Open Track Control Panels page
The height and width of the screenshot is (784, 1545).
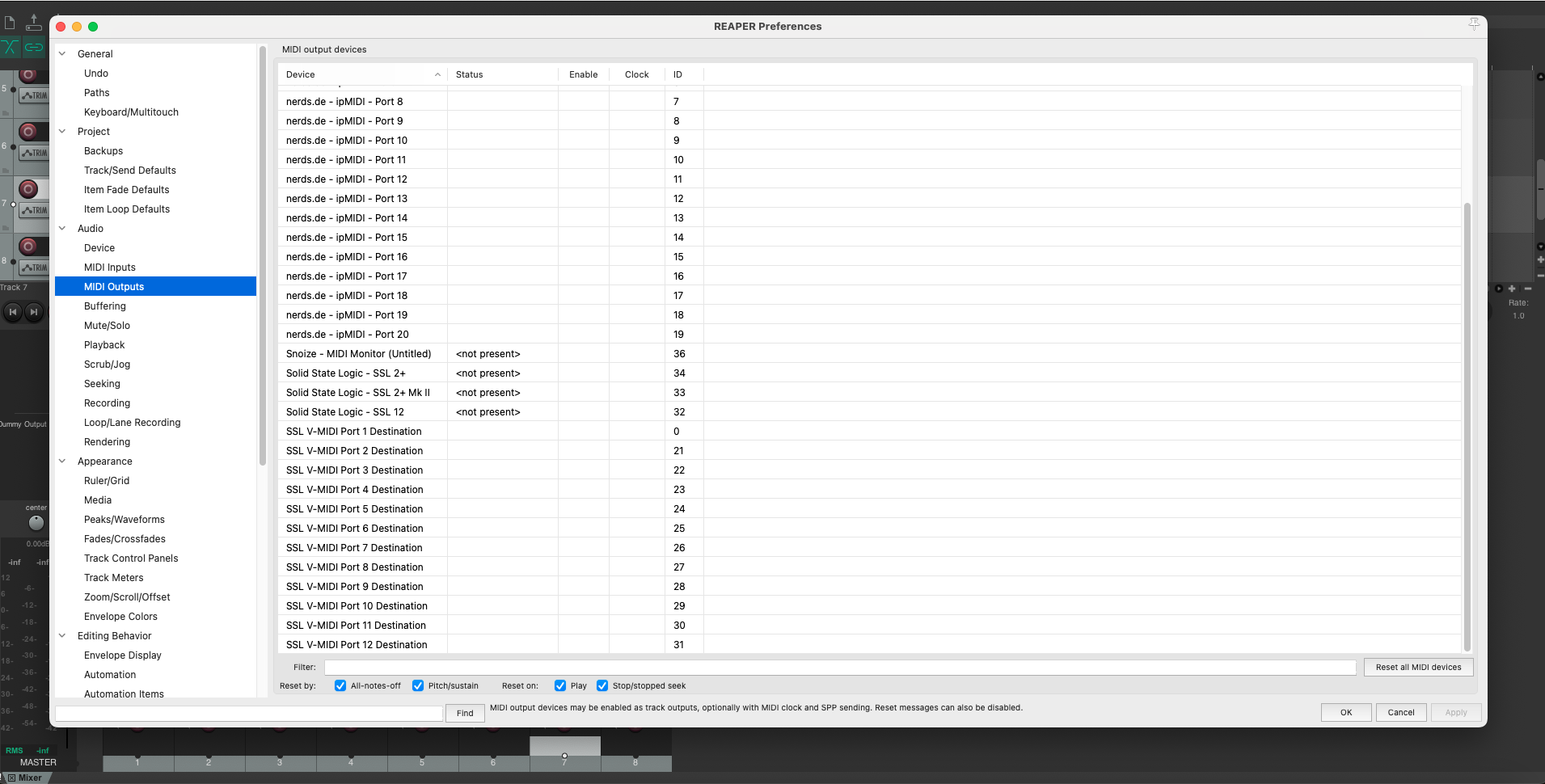coord(131,558)
